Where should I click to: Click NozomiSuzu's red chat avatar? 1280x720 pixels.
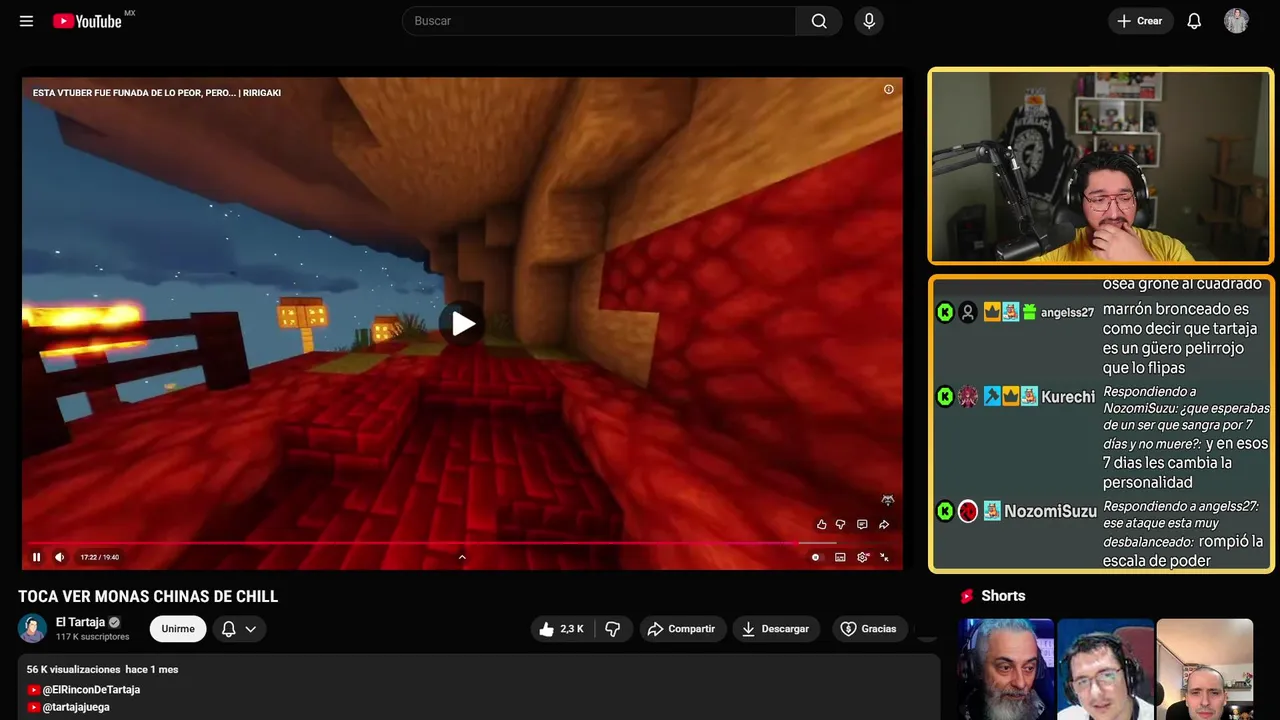[x=968, y=511]
